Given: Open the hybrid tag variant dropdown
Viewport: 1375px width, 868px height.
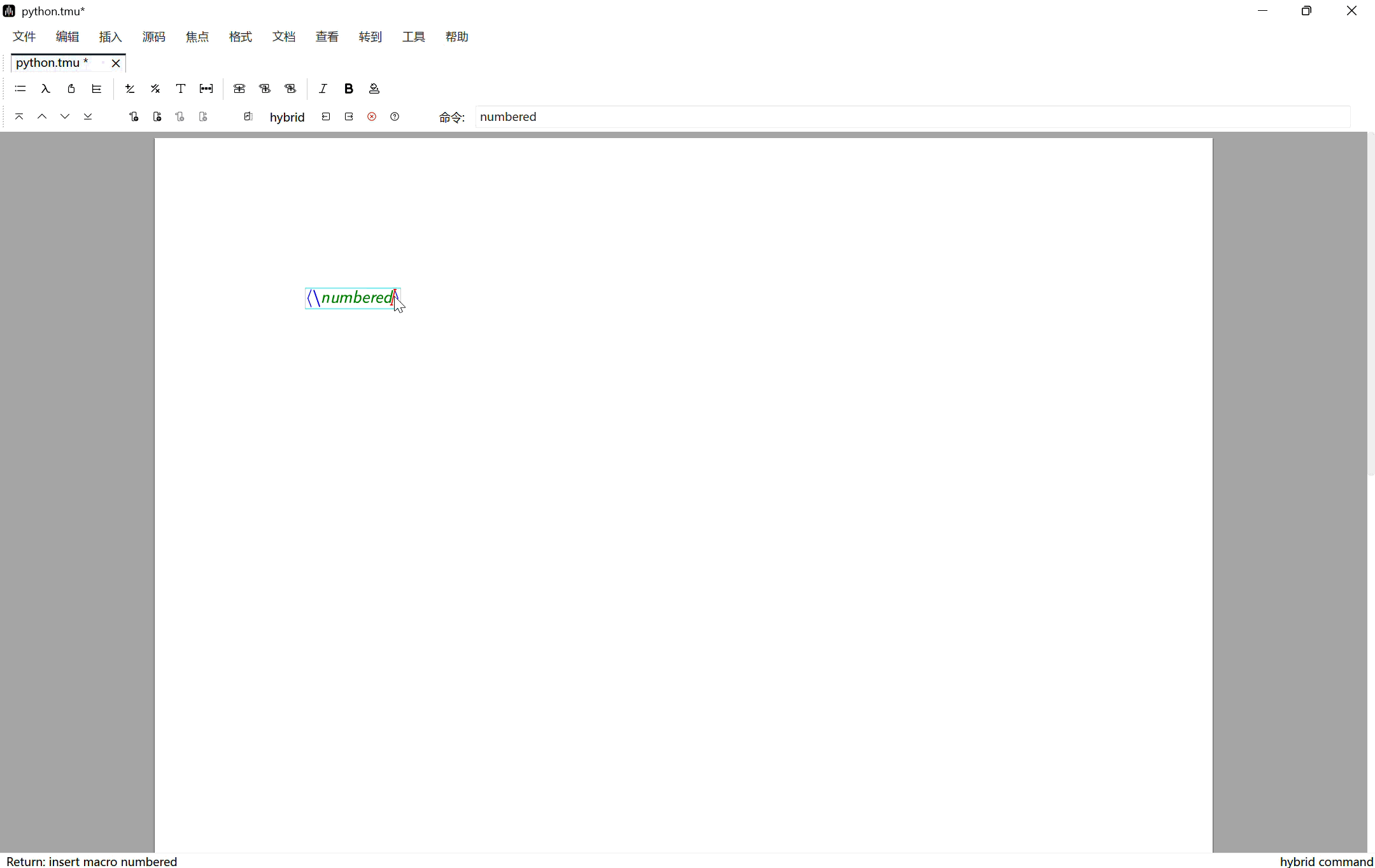Looking at the screenshot, I should click(286, 117).
